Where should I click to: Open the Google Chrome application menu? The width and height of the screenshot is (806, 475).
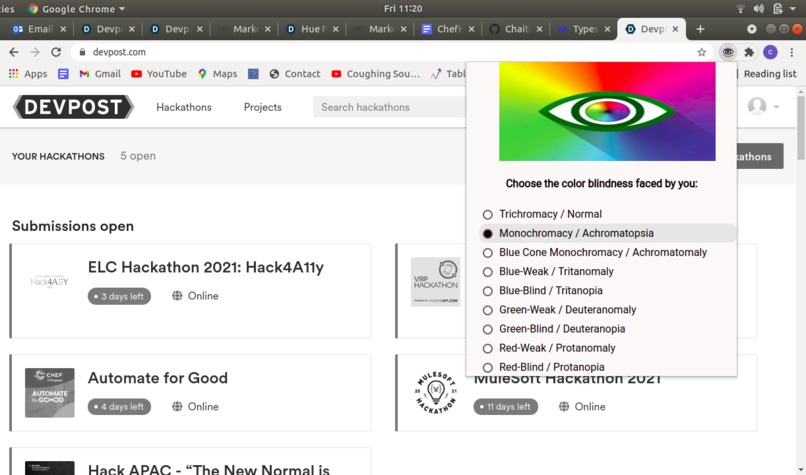[x=77, y=9]
